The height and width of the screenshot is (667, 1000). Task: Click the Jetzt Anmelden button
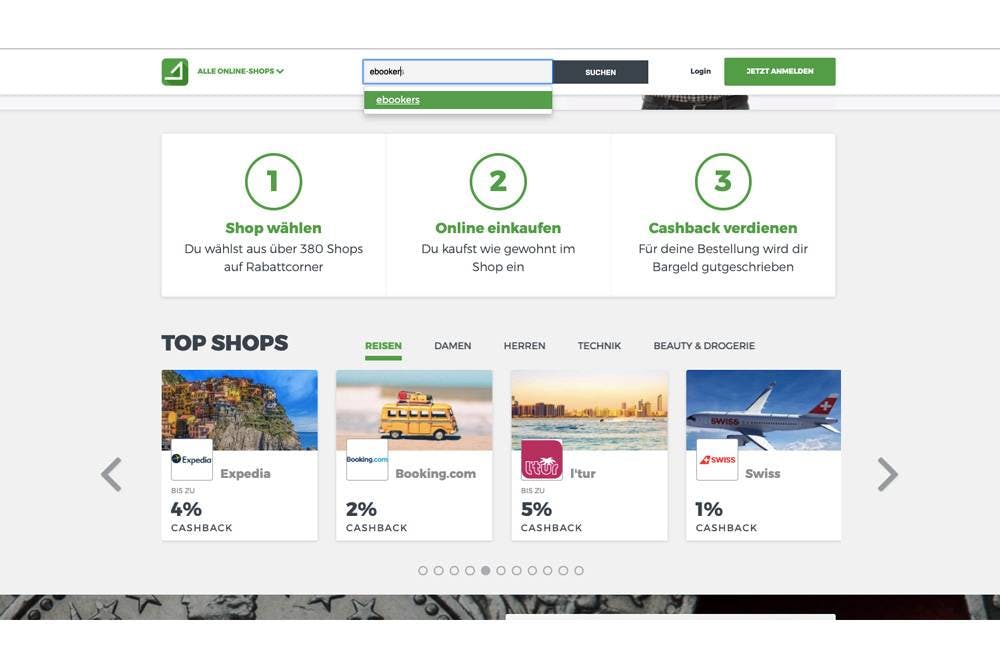(779, 72)
